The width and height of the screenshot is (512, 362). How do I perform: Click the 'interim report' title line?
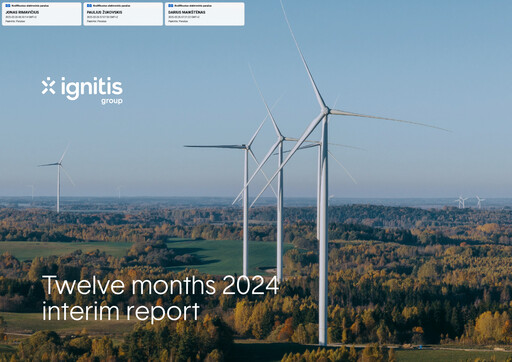tap(121, 312)
